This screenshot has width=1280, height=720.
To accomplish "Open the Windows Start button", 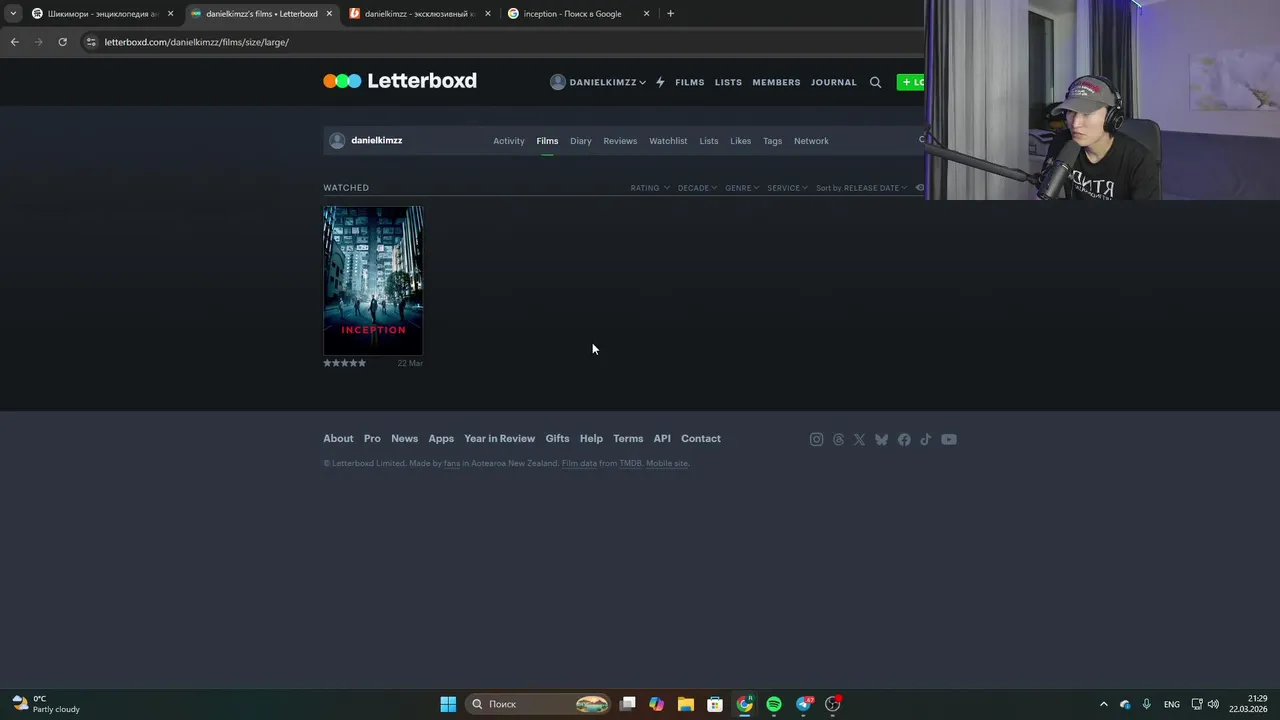I will [448, 704].
